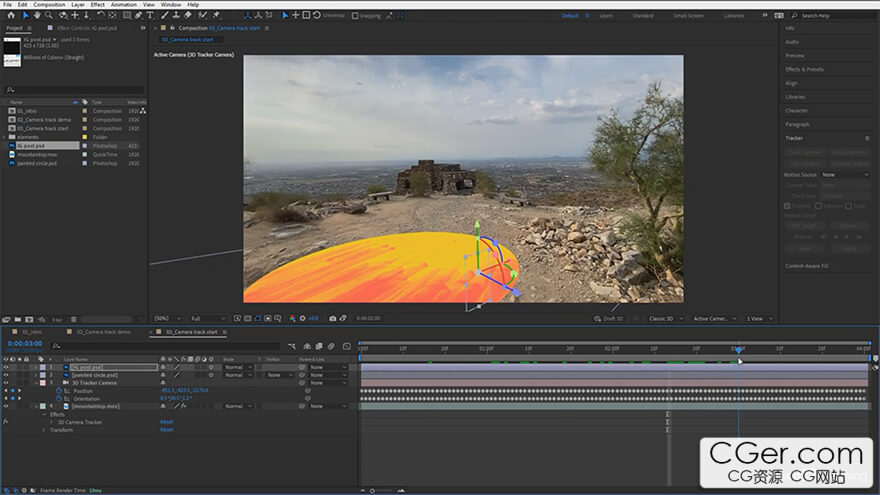
Task: Select the Rotation tool
Action: click(x=100, y=15)
